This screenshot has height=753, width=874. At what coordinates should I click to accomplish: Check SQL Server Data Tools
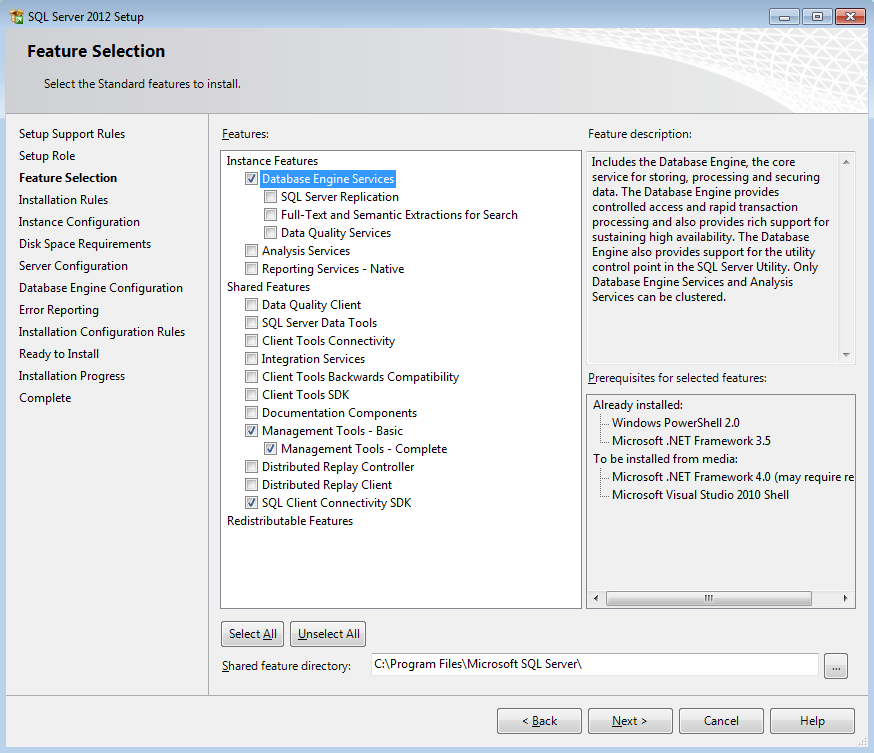click(x=251, y=323)
